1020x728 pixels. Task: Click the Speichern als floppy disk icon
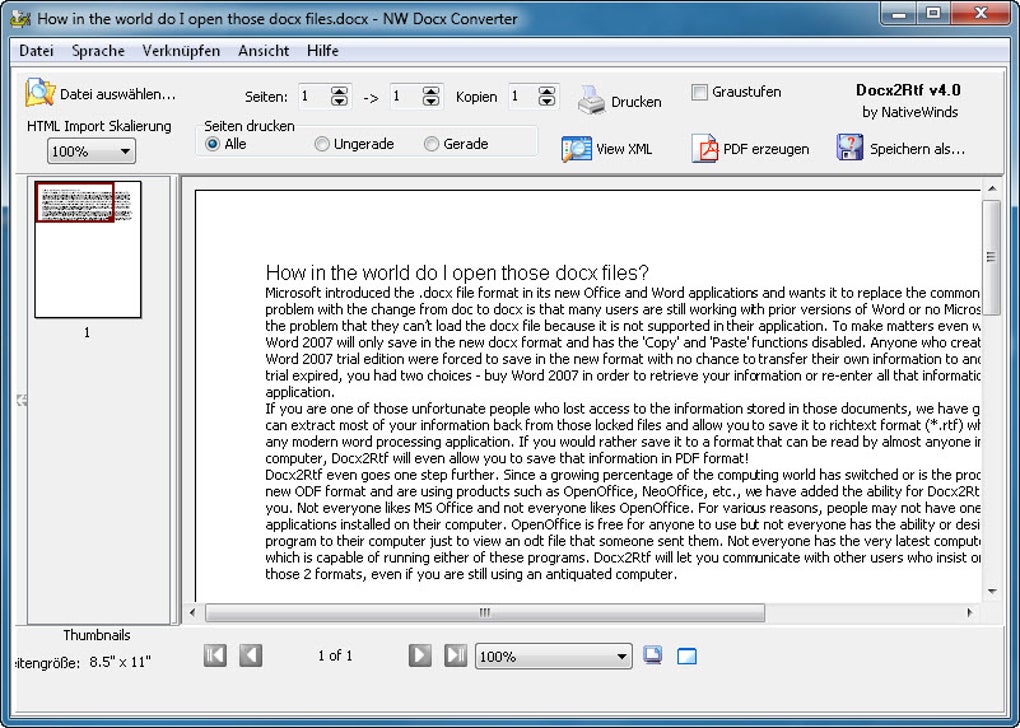pyautogui.click(x=850, y=147)
